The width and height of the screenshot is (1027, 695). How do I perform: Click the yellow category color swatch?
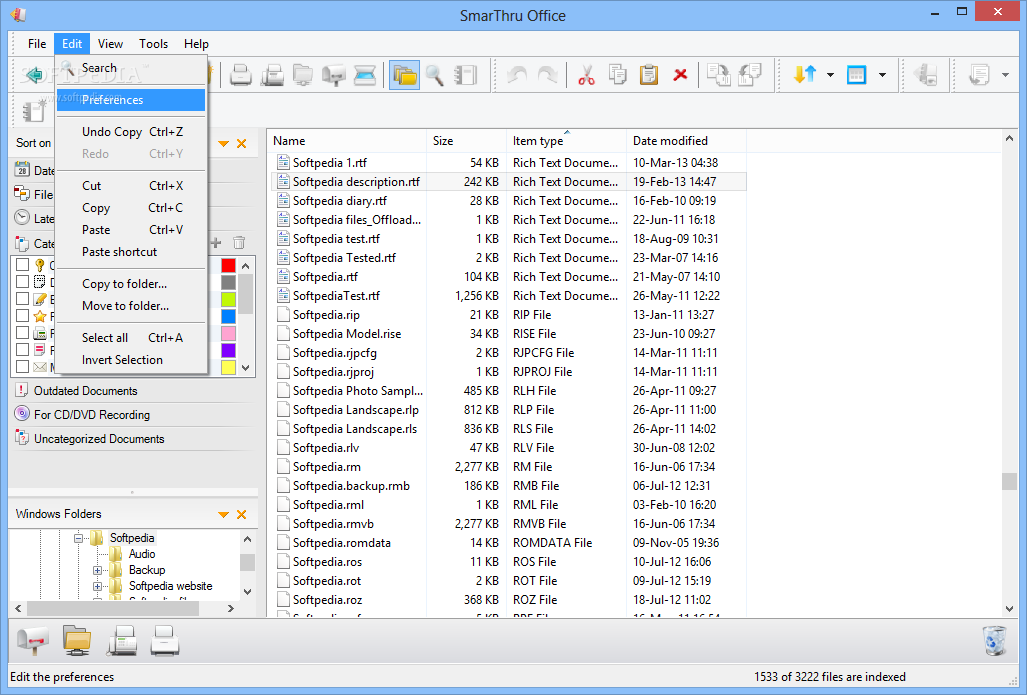click(228, 367)
